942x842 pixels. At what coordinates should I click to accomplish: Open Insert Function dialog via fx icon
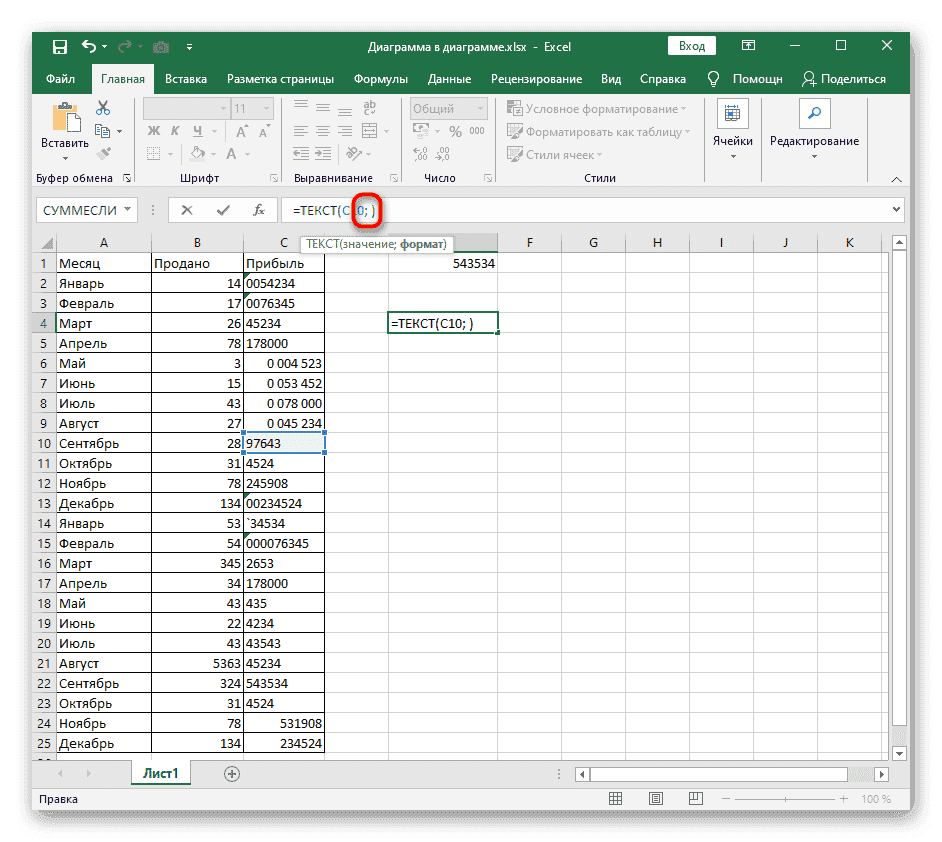point(258,210)
